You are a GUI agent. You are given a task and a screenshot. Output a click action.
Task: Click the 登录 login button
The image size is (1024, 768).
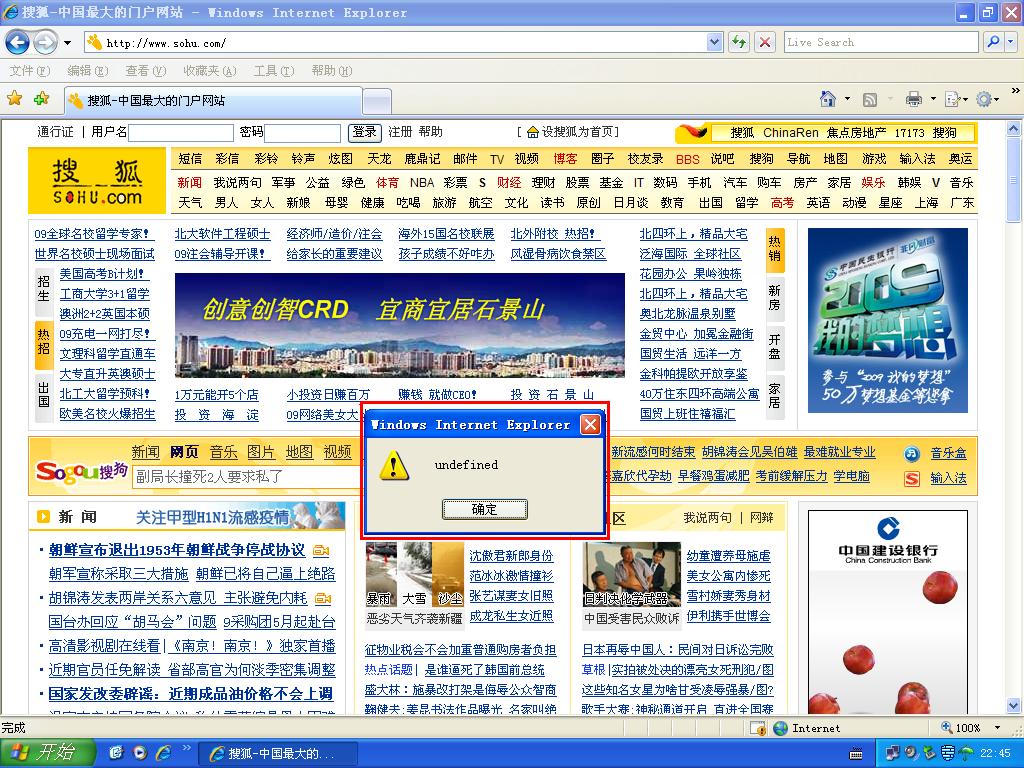click(364, 133)
